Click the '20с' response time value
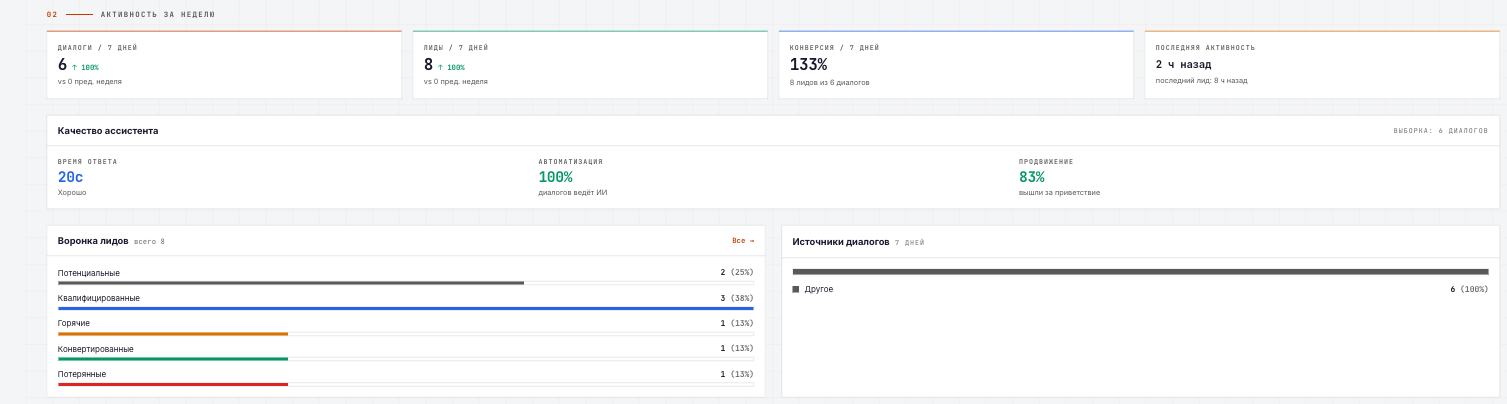The height and width of the screenshot is (404, 1507). tap(71, 177)
